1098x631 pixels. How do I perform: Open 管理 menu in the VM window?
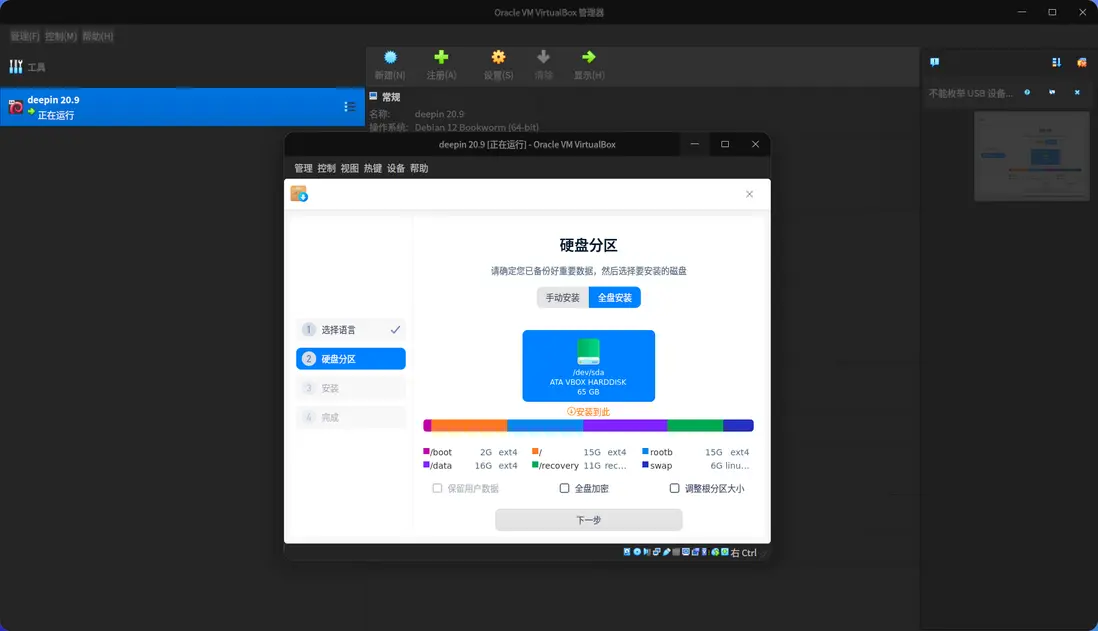pos(303,168)
